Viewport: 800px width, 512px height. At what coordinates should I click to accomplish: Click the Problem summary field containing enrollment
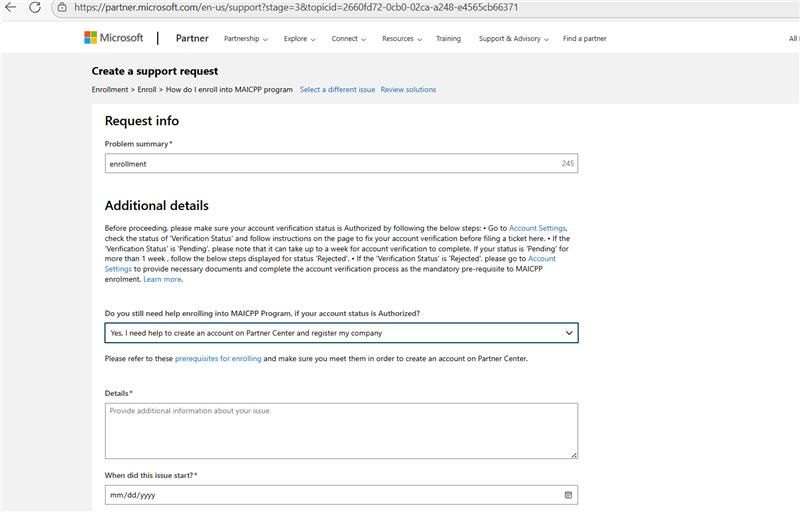[x=341, y=164]
